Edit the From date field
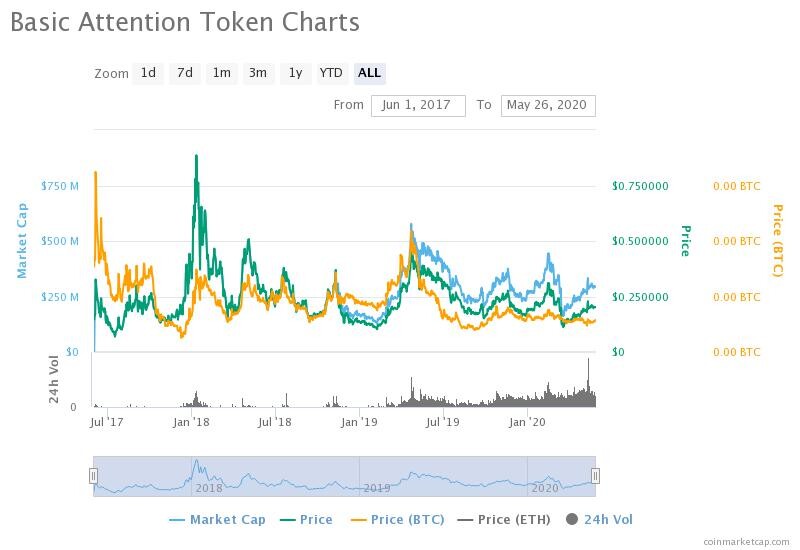 coord(418,106)
